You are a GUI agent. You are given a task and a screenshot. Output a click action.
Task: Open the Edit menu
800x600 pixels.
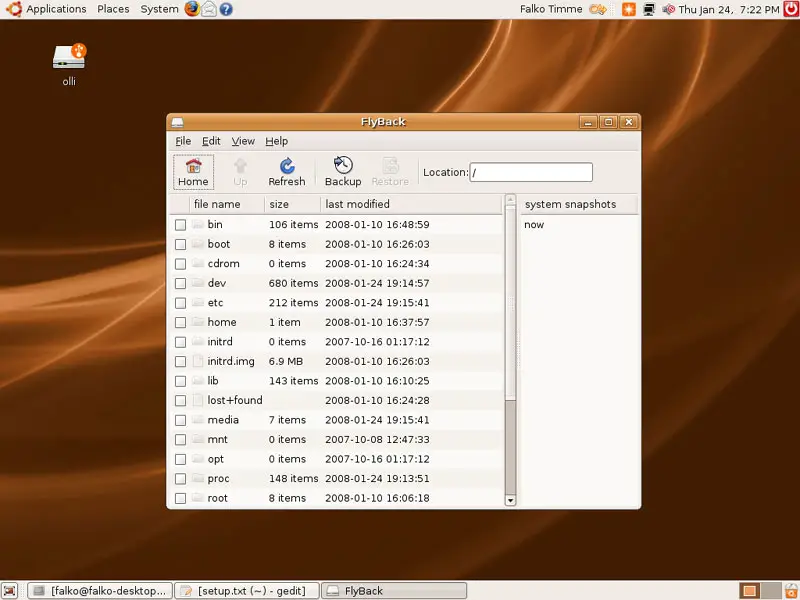(x=211, y=141)
